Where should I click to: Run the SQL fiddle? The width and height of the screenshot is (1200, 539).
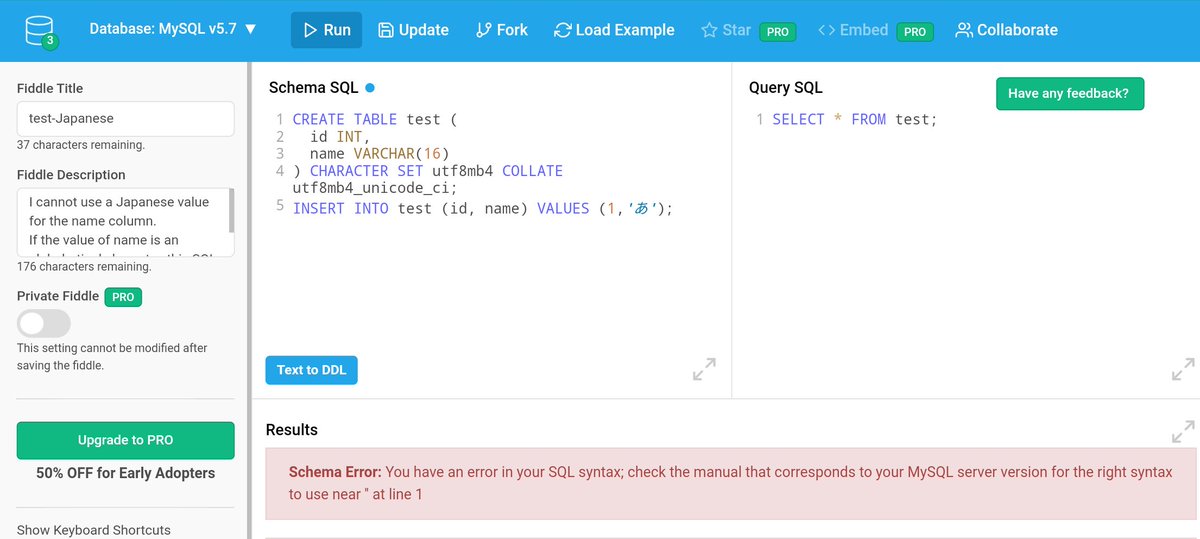(x=327, y=30)
